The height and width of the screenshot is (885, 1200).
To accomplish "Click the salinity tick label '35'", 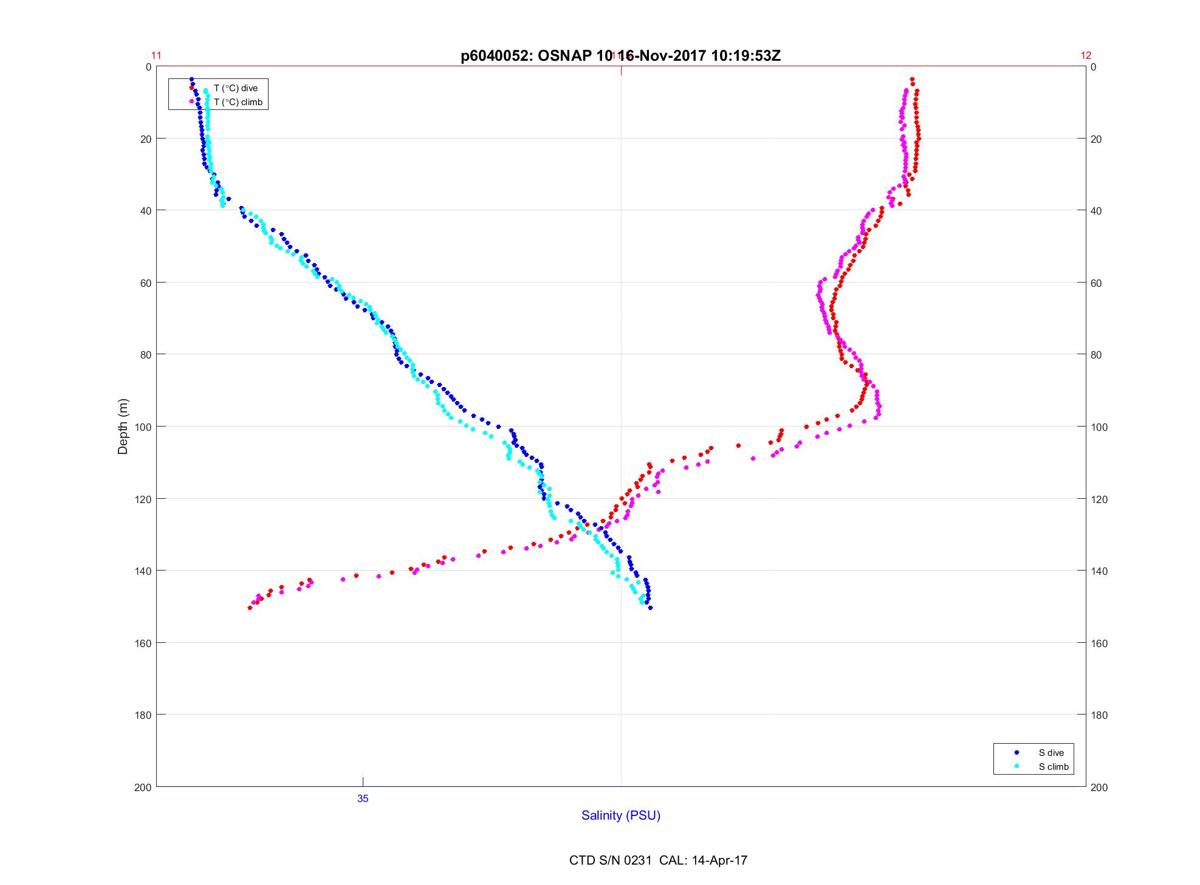I will [363, 798].
